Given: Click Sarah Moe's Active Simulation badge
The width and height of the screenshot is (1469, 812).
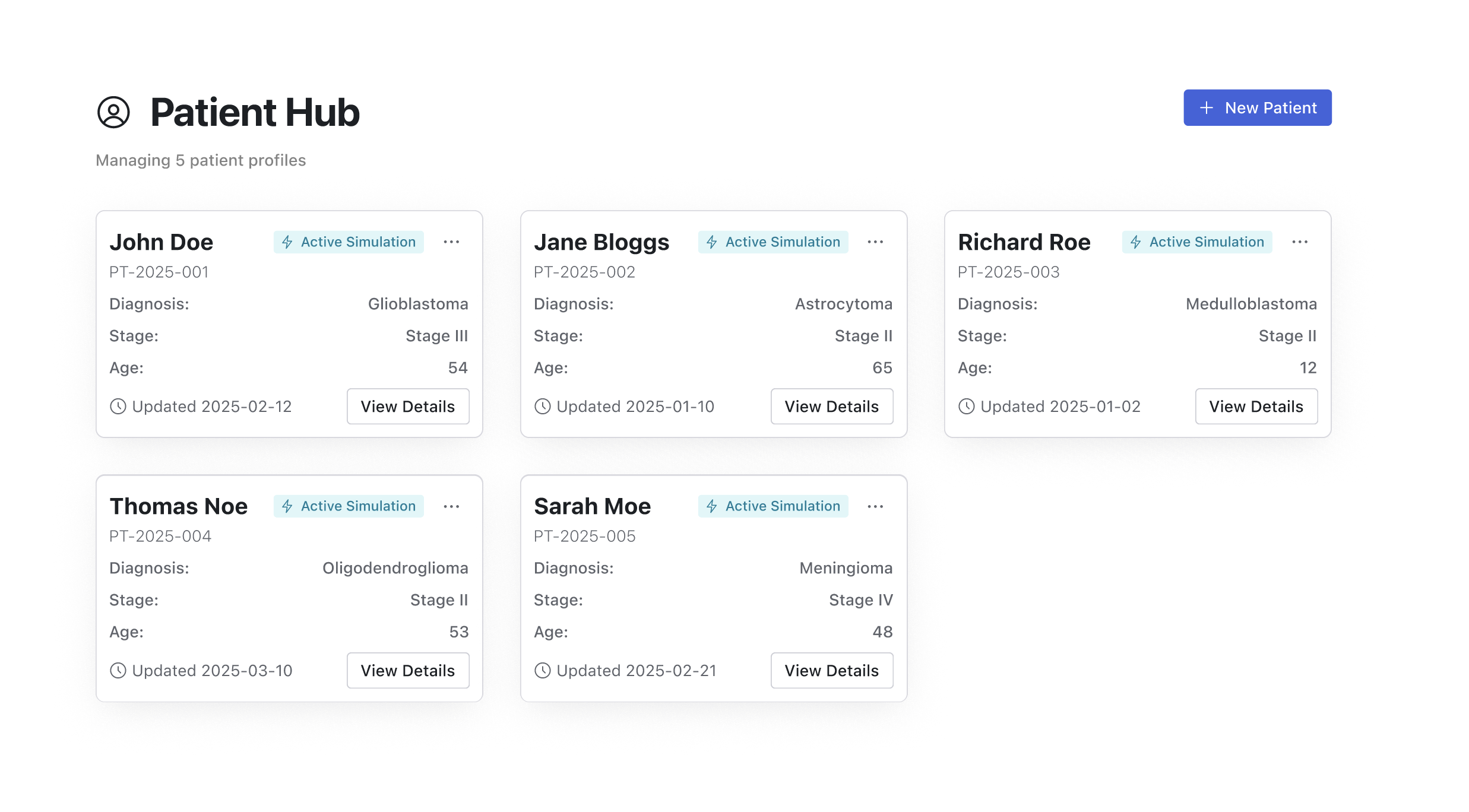Looking at the screenshot, I should pos(773,506).
